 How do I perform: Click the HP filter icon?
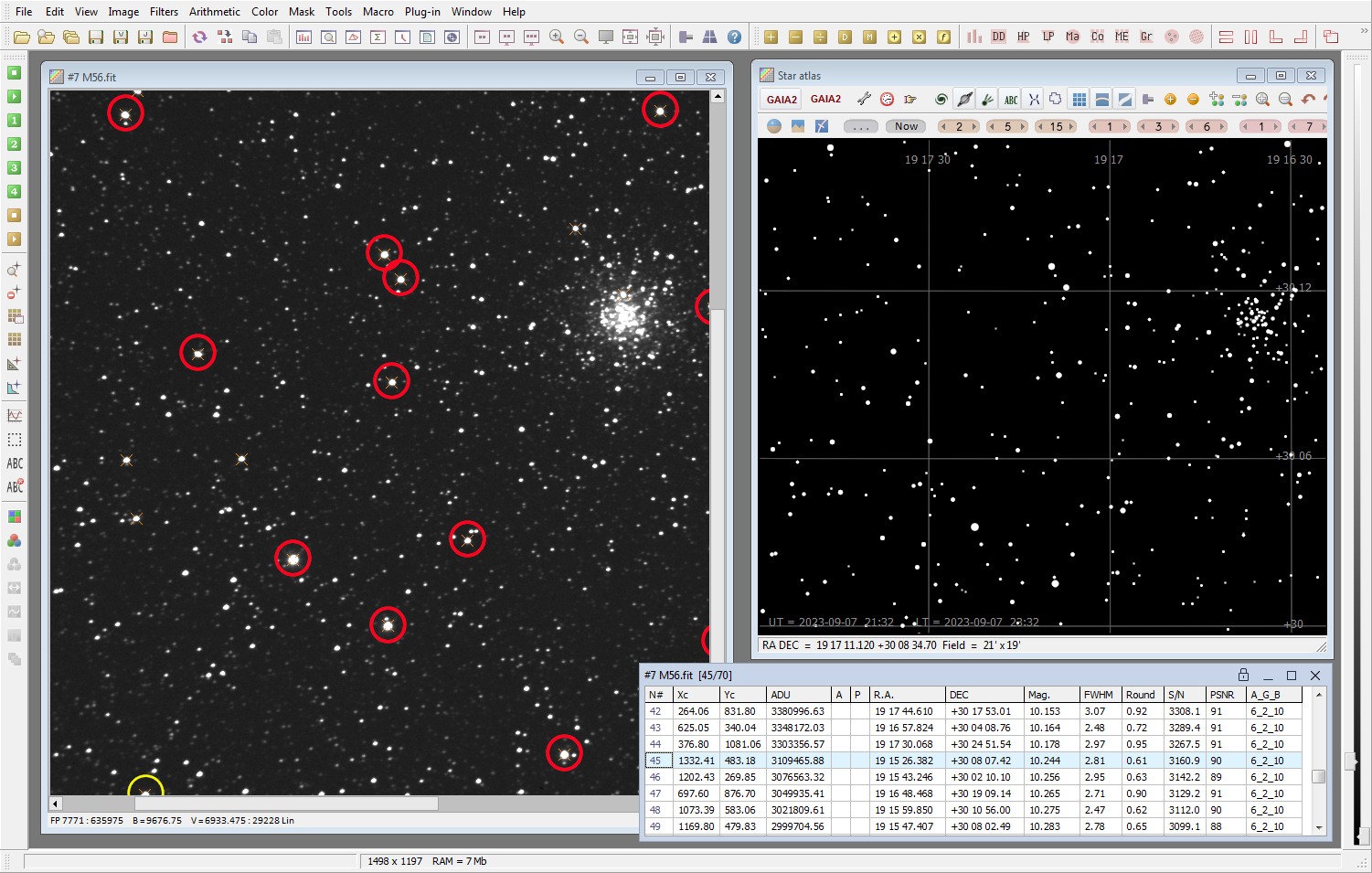(1023, 37)
